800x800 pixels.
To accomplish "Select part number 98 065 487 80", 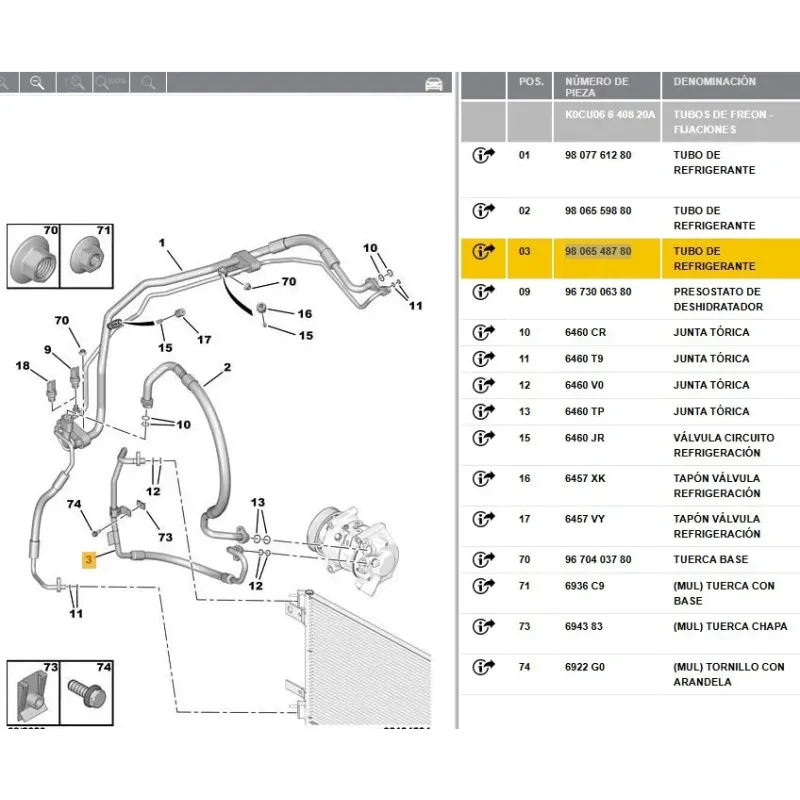I will pyautogui.click(x=598, y=251).
